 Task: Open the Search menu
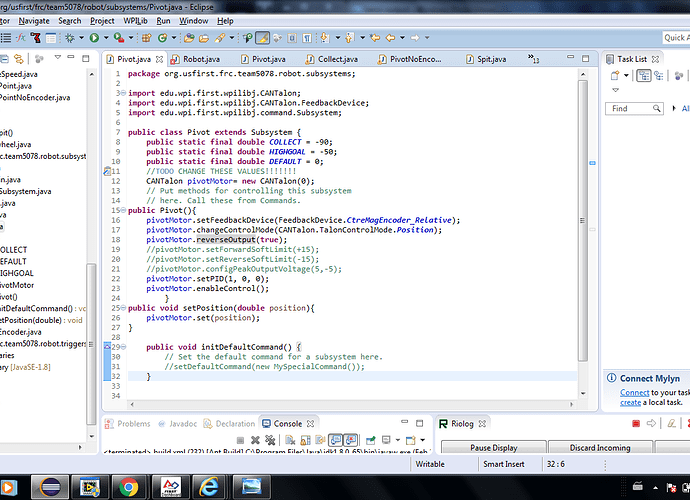[x=70, y=21]
